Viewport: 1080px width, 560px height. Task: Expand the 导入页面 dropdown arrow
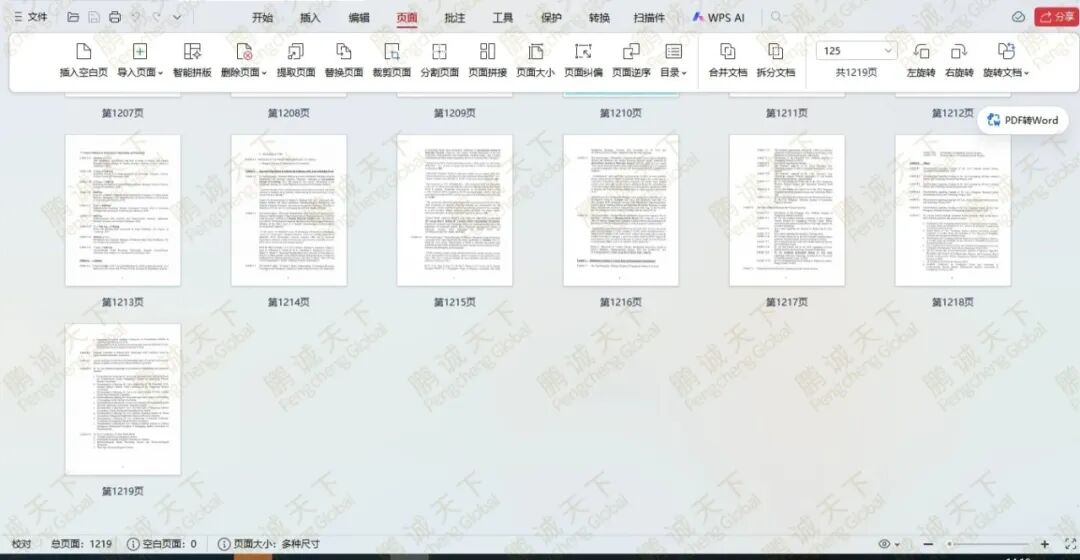coord(160,73)
